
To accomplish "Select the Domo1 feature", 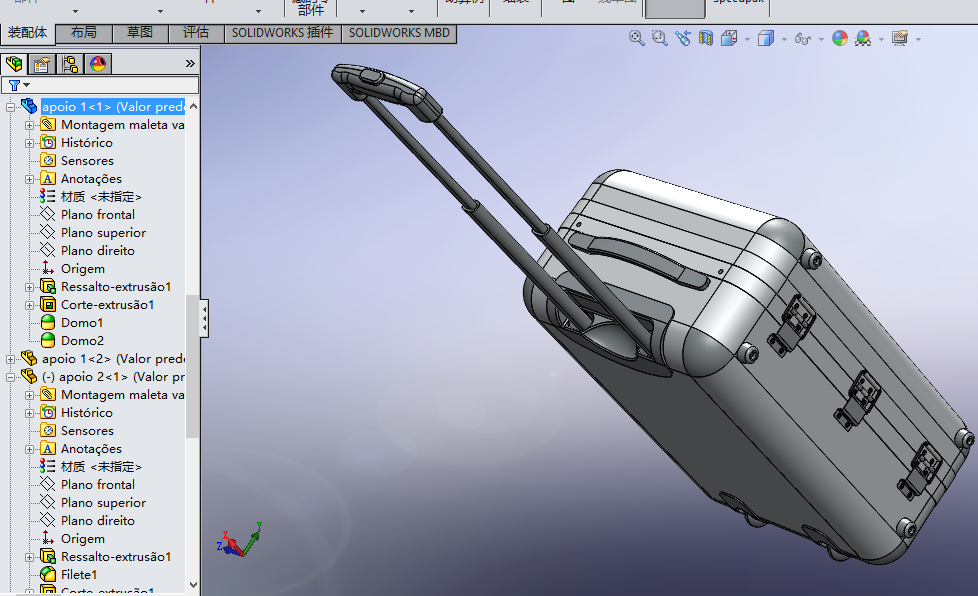I will (x=82, y=323).
